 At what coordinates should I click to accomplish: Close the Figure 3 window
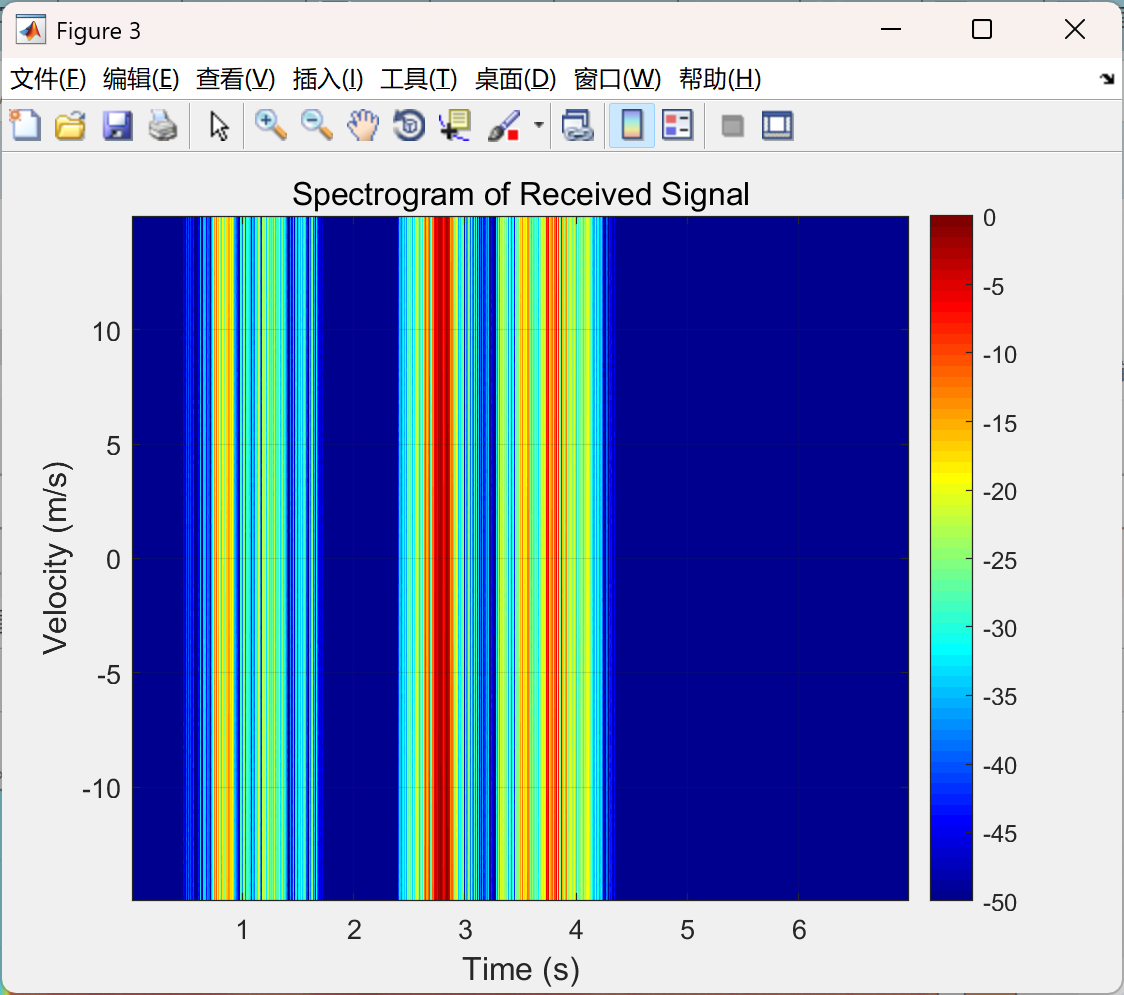click(1075, 29)
